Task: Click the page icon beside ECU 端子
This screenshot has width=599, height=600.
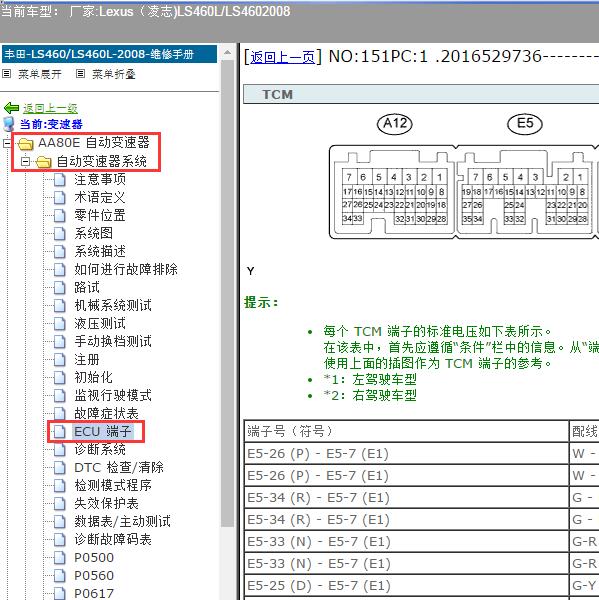Action: (x=60, y=432)
